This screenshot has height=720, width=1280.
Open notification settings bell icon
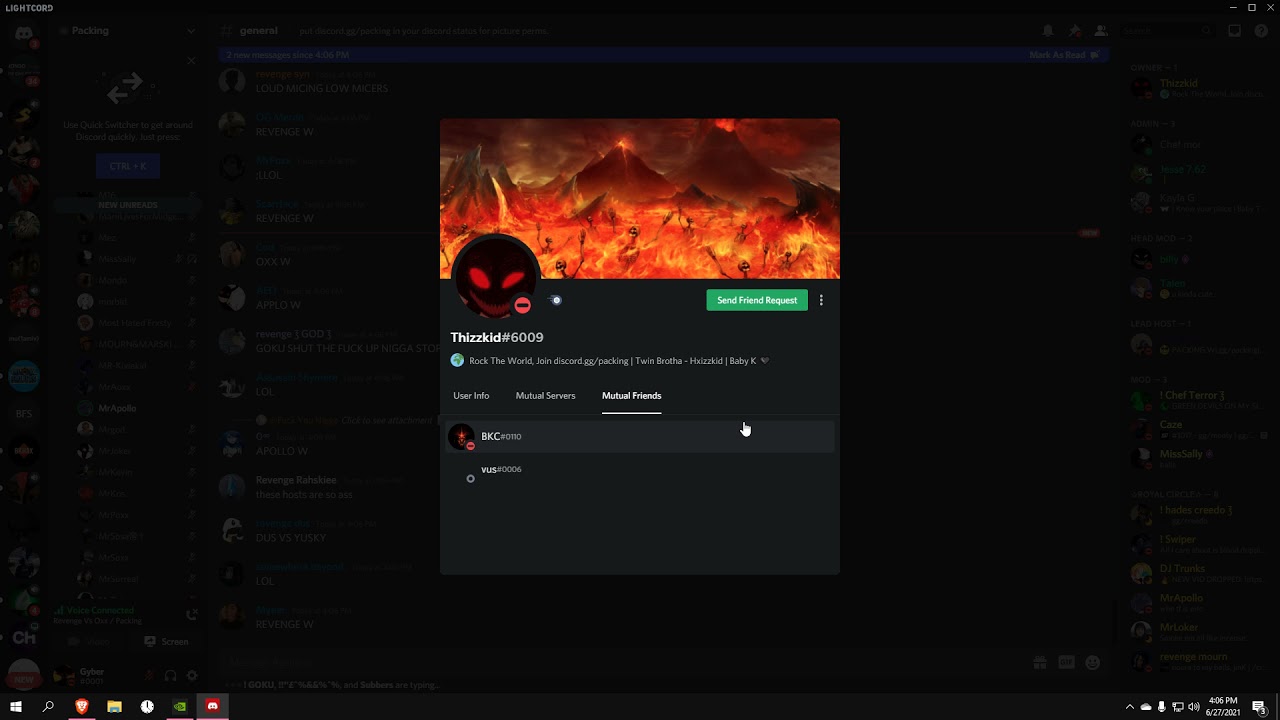point(1048,31)
